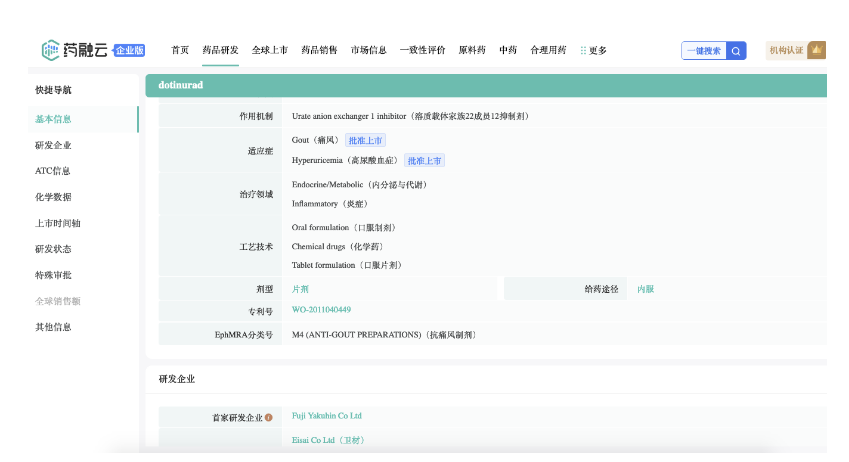This screenshot has width=849, height=462.
Task: Click the 批准上市 tag beside Hyperuricemia
Action: pos(424,161)
